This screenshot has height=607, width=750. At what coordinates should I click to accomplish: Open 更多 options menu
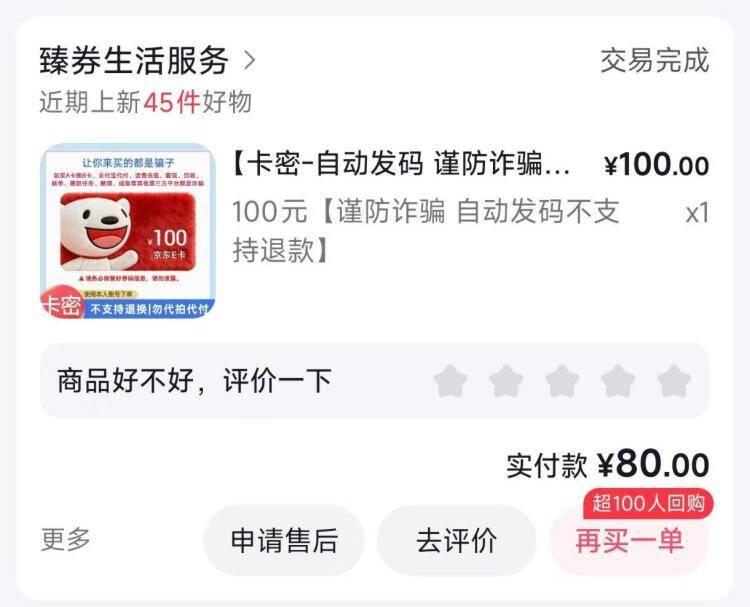(x=66, y=540)
